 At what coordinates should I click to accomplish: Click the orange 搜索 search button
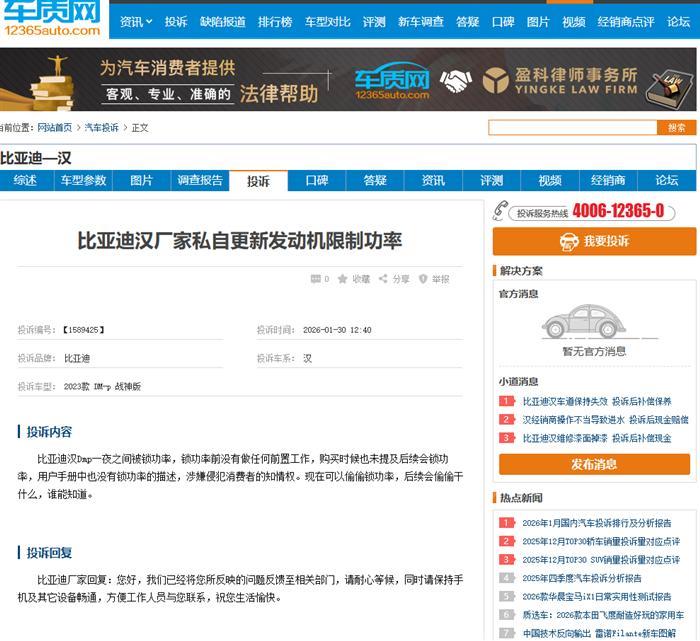click(x=676, y=128)
